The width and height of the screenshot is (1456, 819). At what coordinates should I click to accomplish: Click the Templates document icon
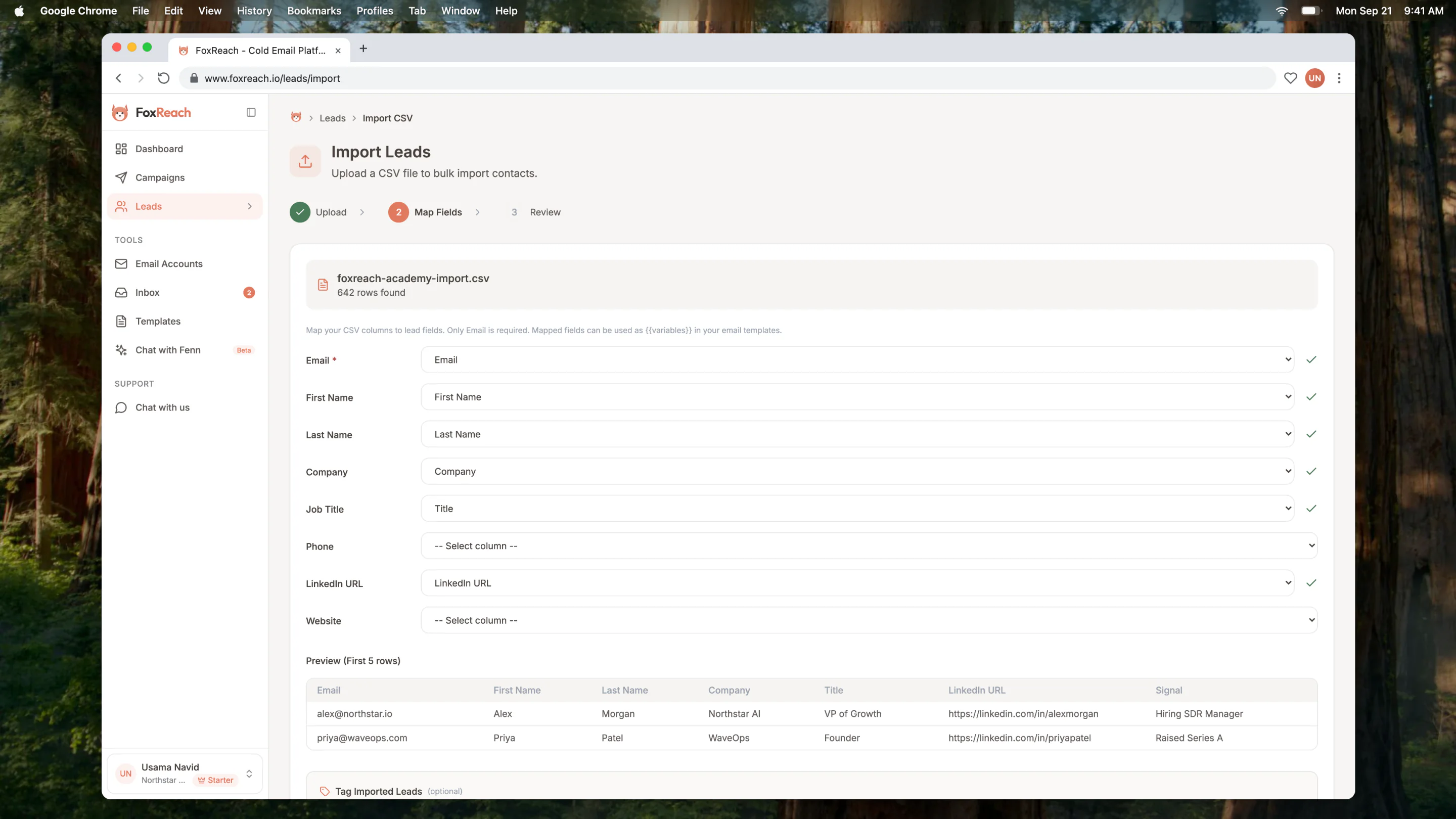tap(121, 322)
